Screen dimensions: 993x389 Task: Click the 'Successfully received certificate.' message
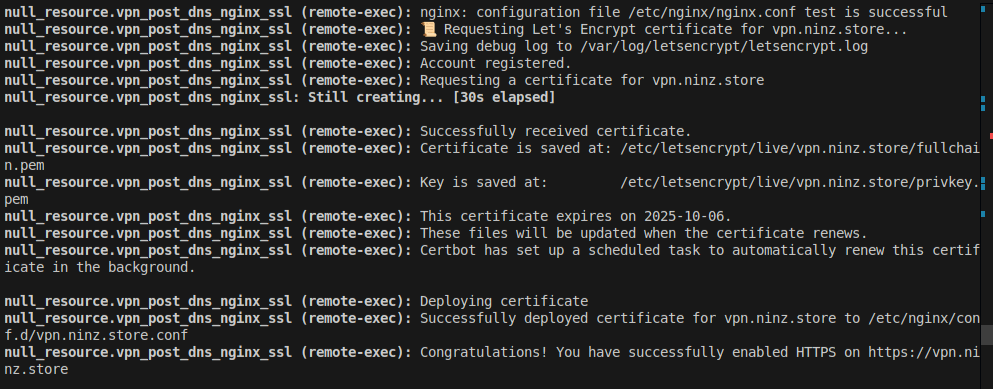[556, 131]
